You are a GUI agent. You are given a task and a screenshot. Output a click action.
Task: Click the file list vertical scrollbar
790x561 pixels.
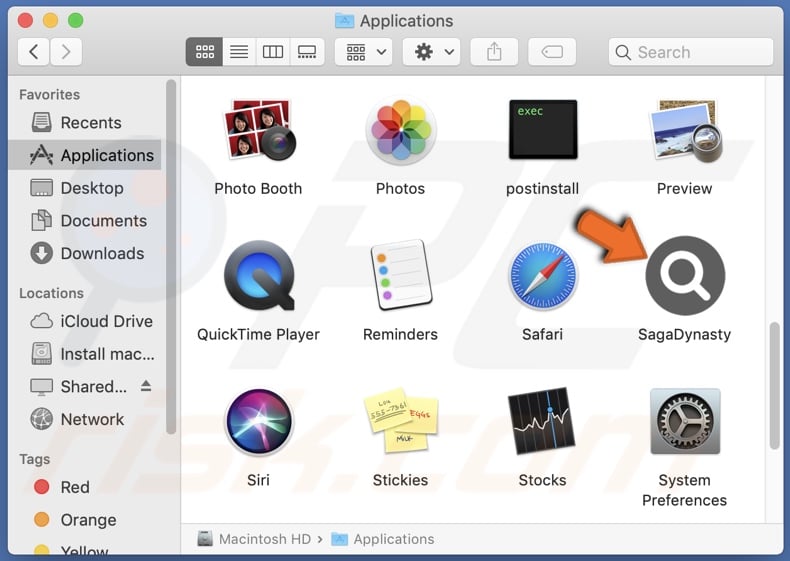pos(774,386)
